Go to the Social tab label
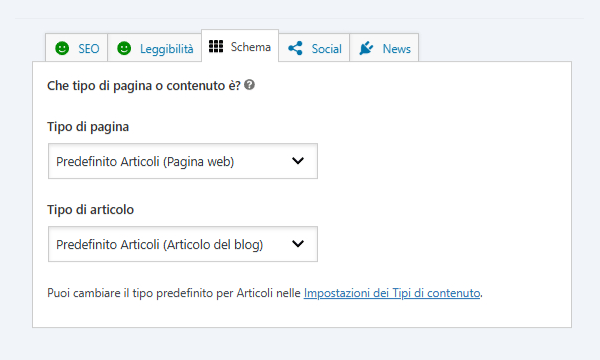The width and height of the screenshot is (600, 360). pyautogui.click(x=326, y=49)
